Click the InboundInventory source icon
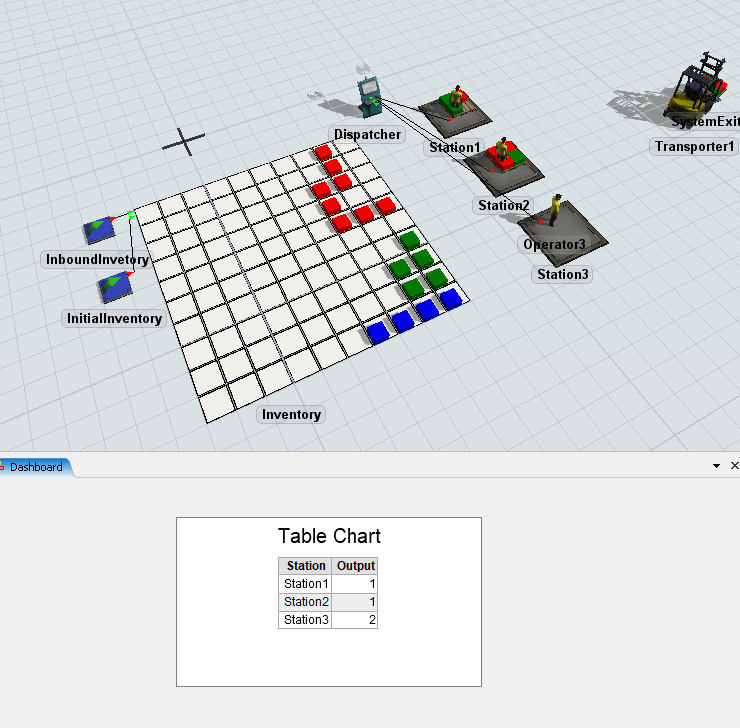 click(98, 230)
